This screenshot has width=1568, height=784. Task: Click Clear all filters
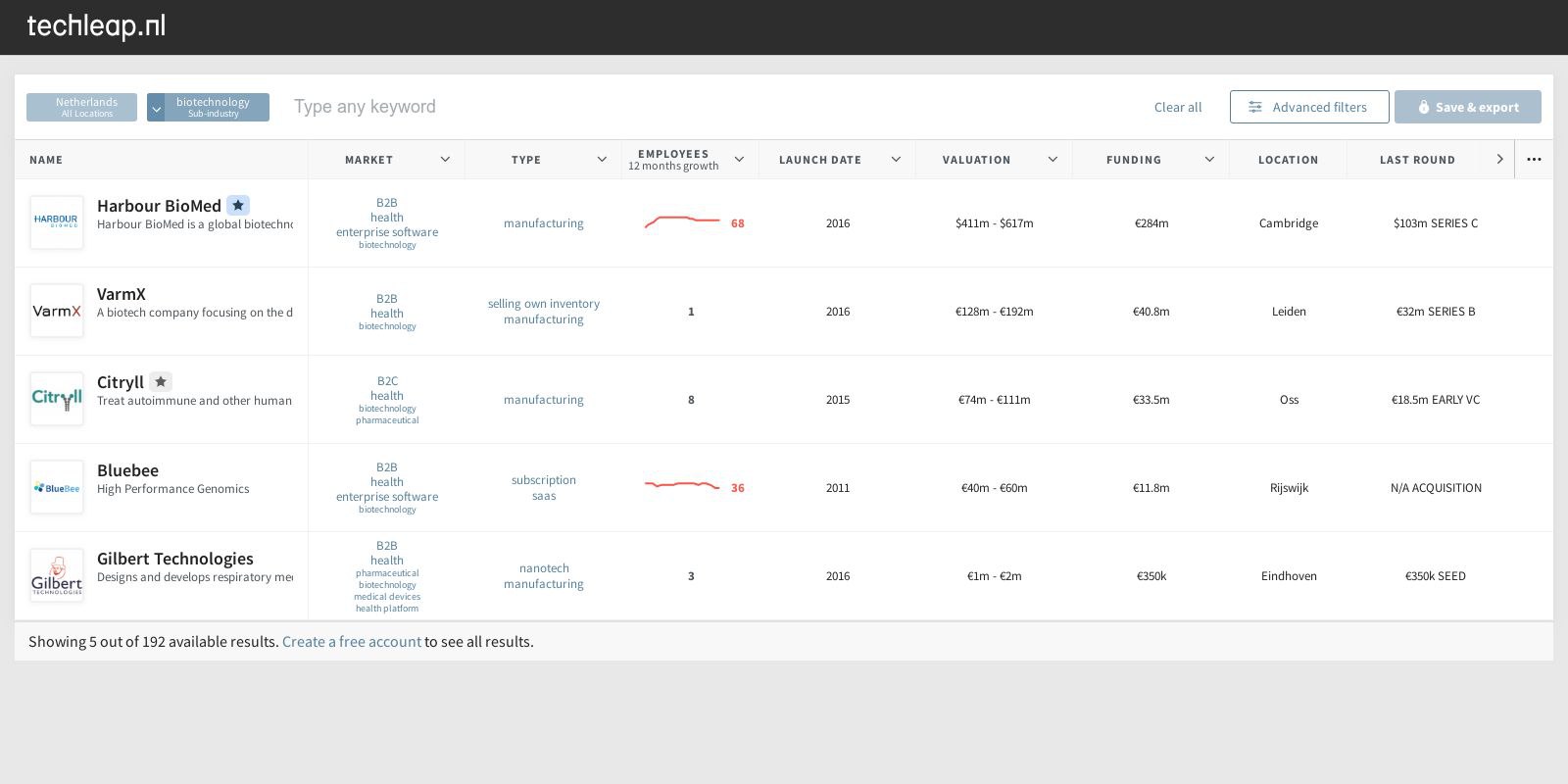point(1178,108)
